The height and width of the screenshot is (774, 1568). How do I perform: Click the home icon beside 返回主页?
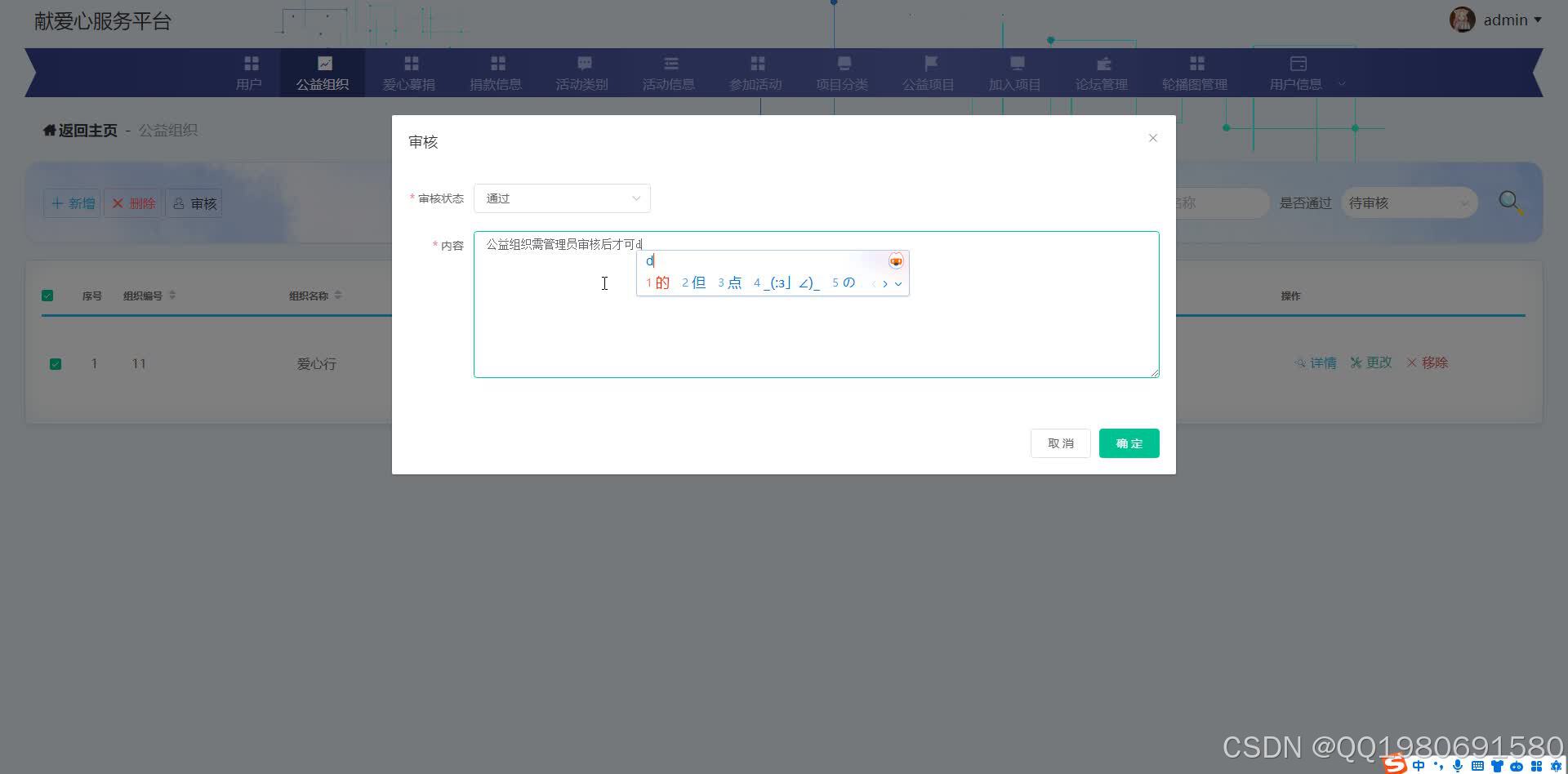click(x=49, y=130)
